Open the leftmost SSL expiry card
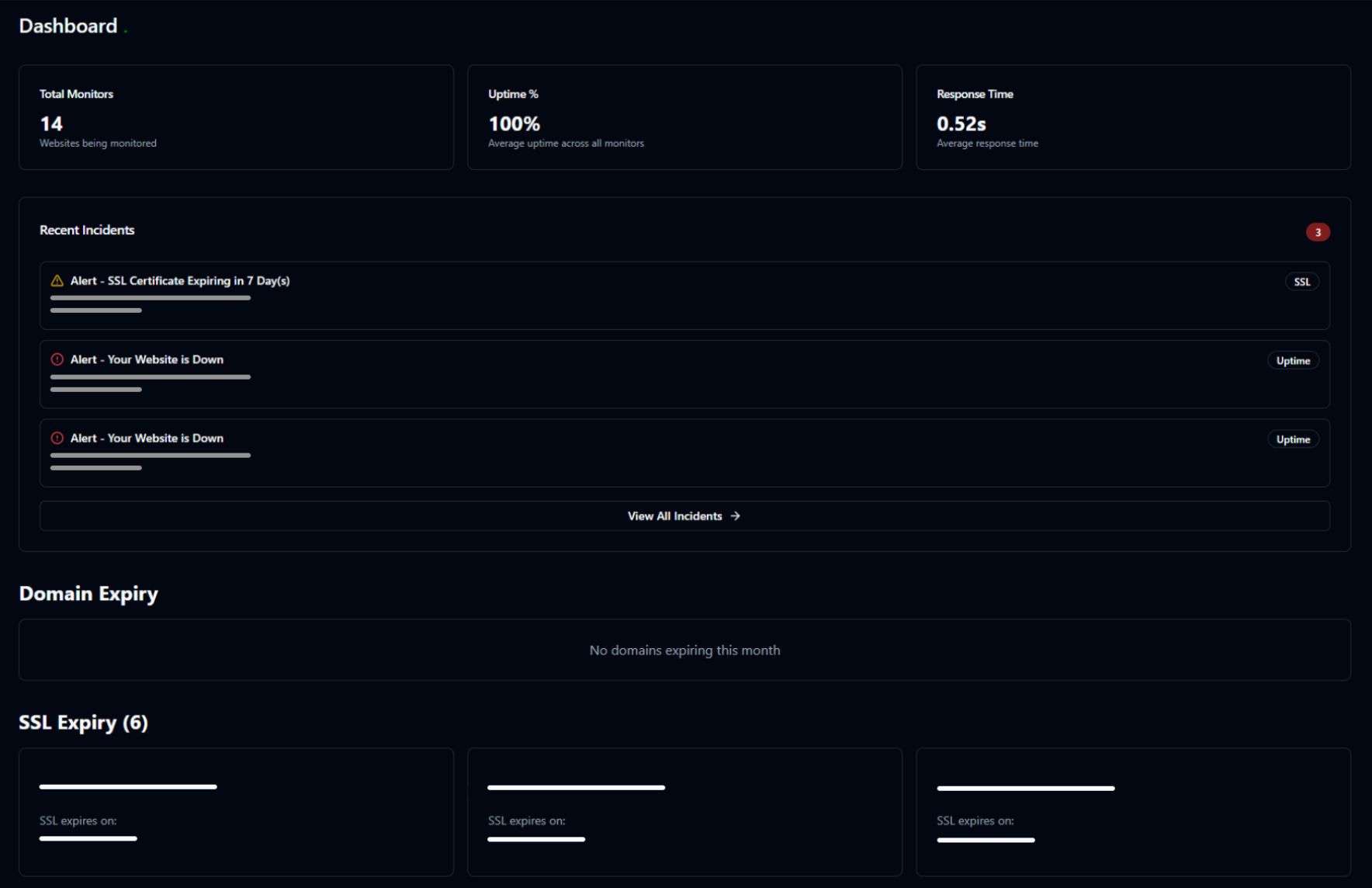Viewport: 1372px width, 888px height. [236, 812]
